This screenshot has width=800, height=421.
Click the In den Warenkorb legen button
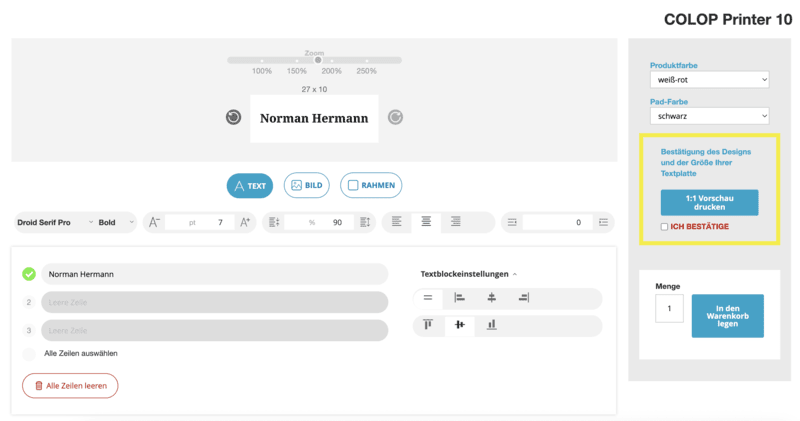pos(727,315)
